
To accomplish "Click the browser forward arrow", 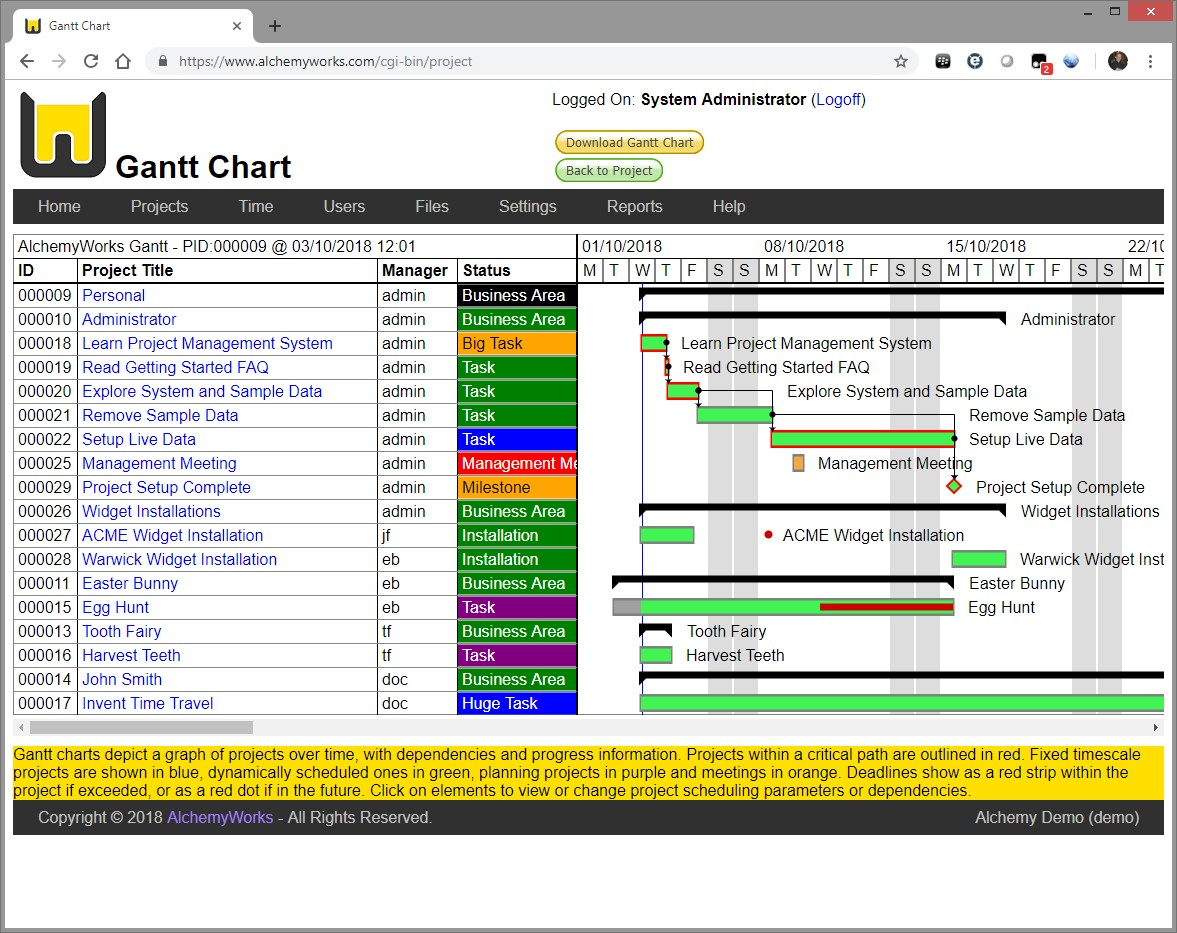I will tap(59, 62).
